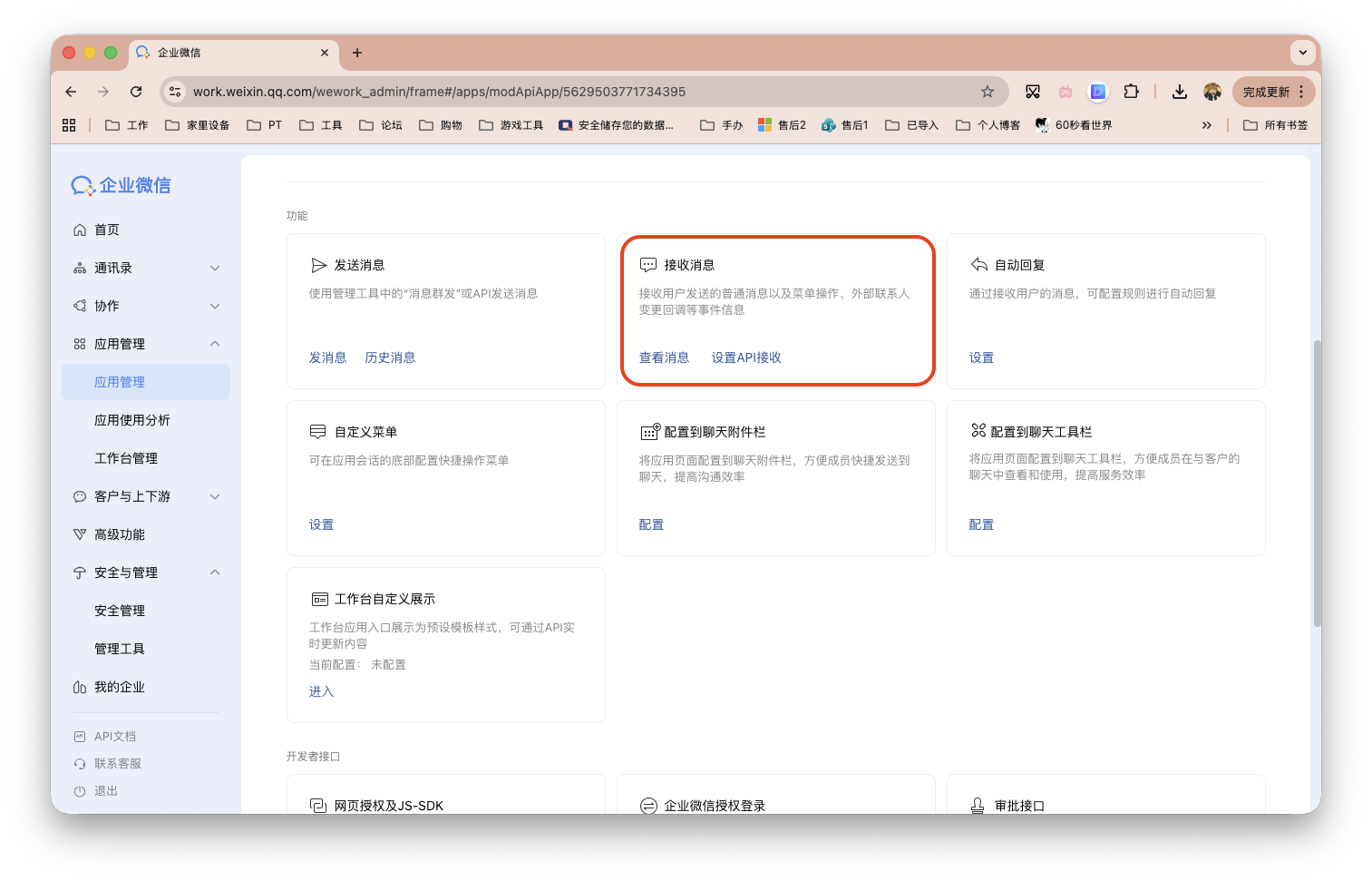The image size is (1372, 881).
Task: Click the 自定义菜单 menu list icon
Action: click(x=317, y=431)
